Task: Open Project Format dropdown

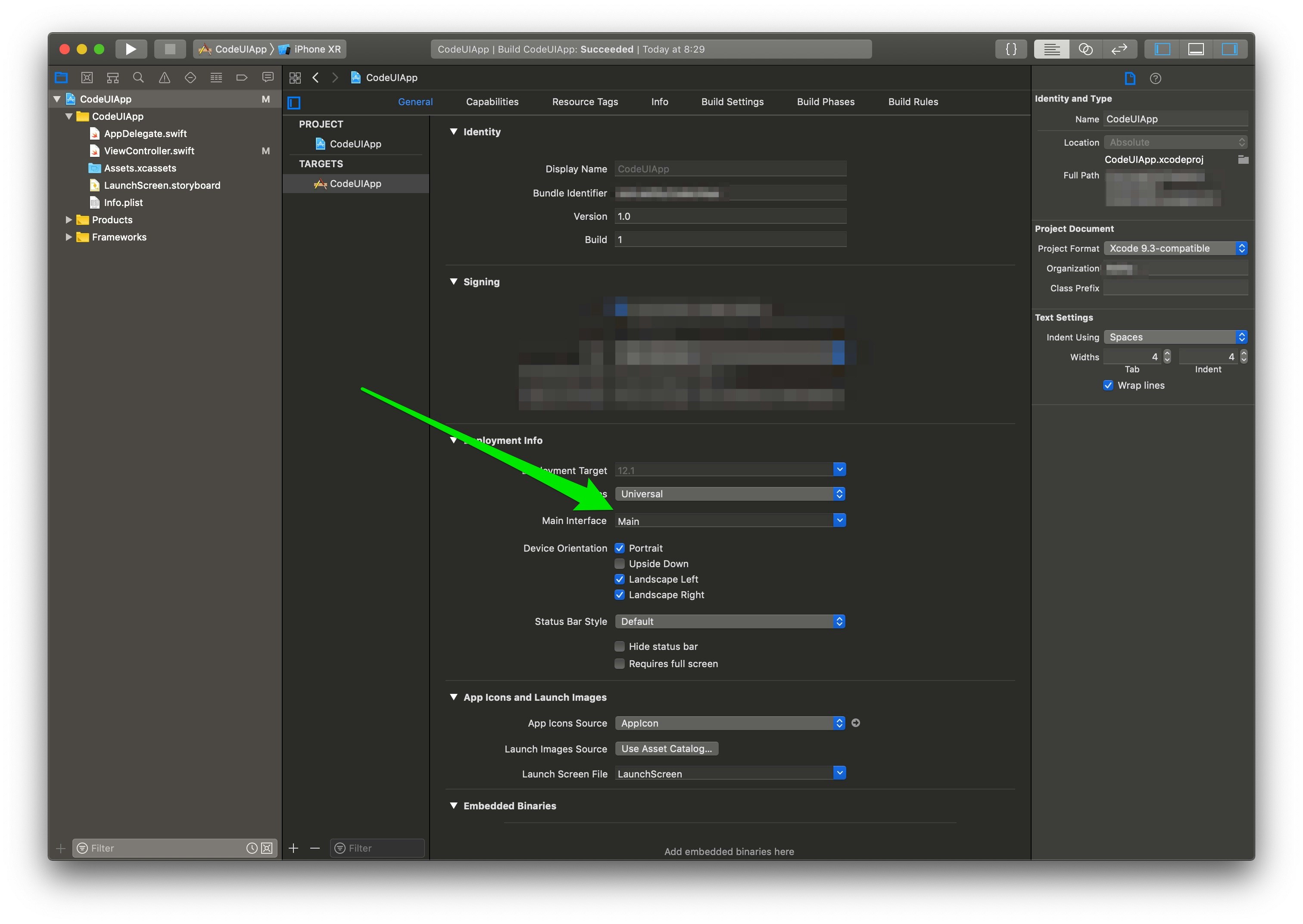Action: point(1175,249)
